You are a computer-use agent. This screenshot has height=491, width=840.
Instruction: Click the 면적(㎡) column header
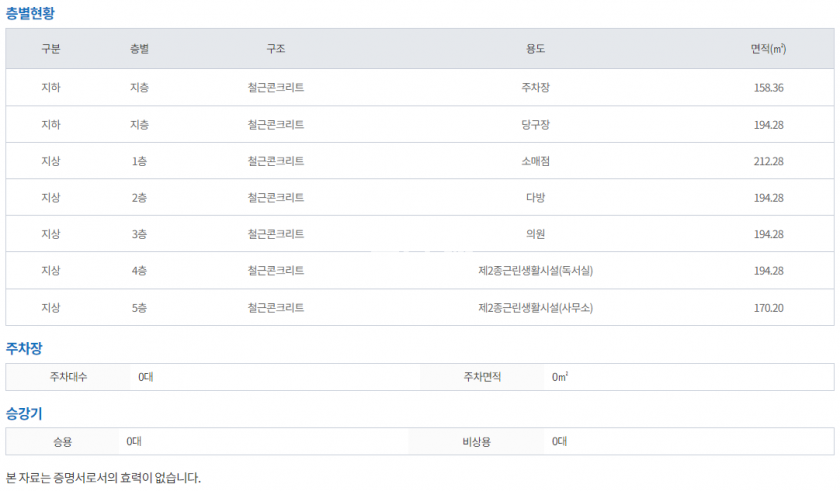tap(768, 49)
